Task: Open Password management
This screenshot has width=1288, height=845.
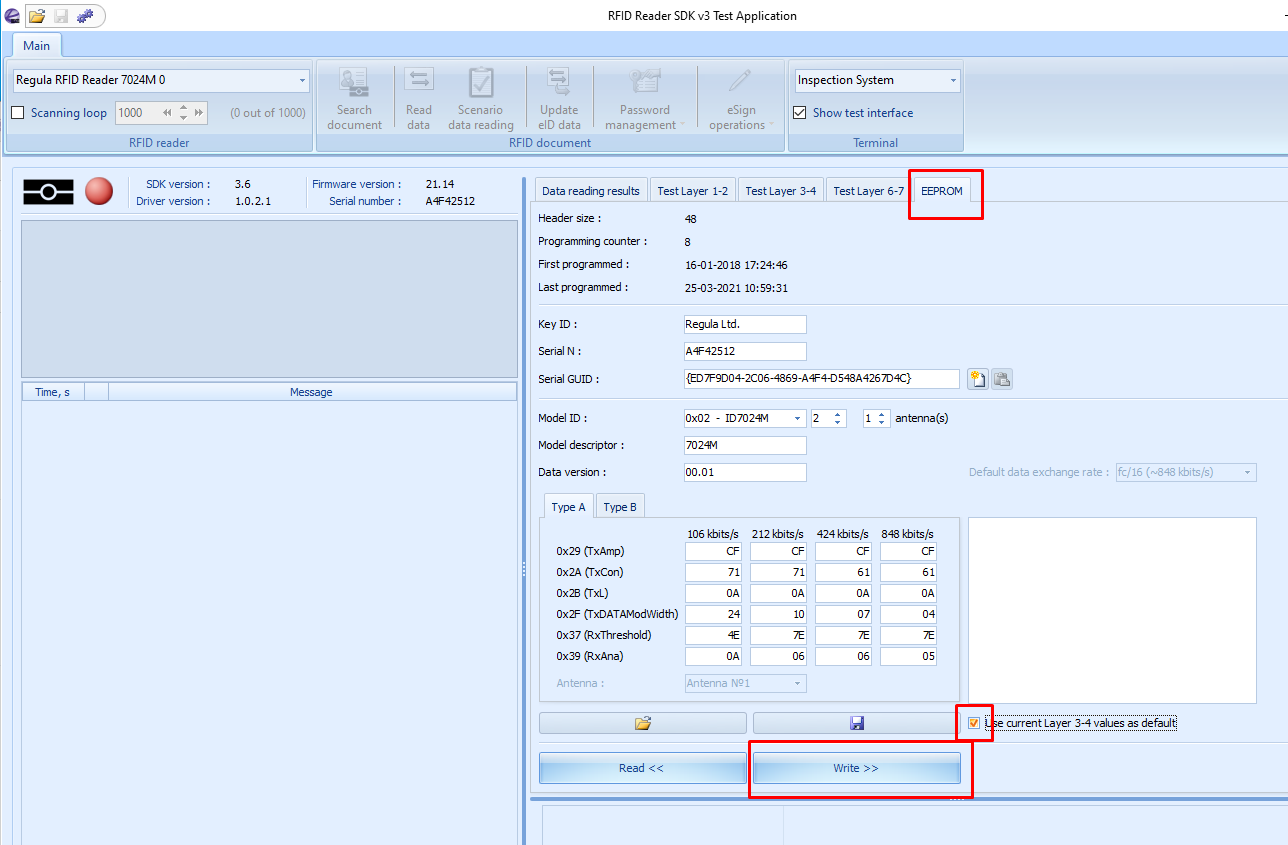Action: [644, 97]
